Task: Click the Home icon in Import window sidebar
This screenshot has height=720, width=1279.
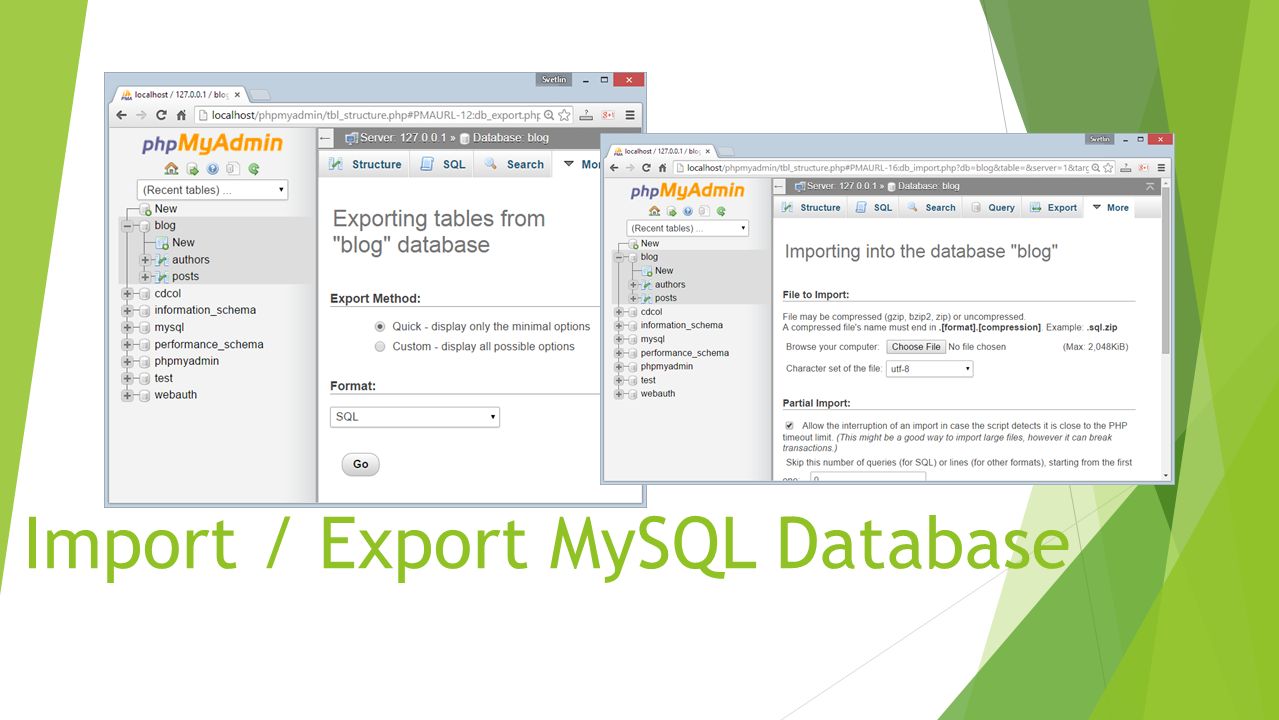Action: click(654, 211)
